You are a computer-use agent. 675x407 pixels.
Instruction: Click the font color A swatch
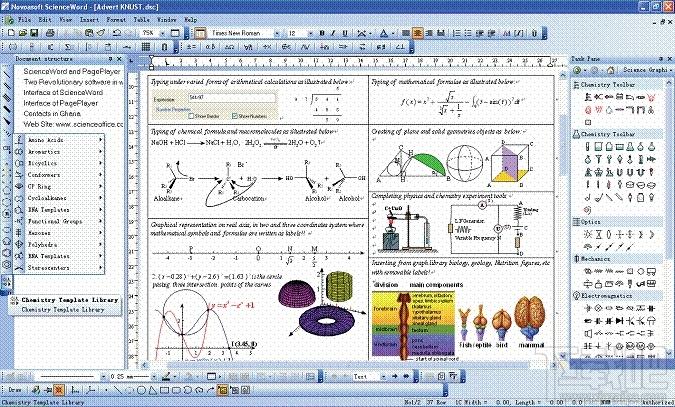[383, 33]
